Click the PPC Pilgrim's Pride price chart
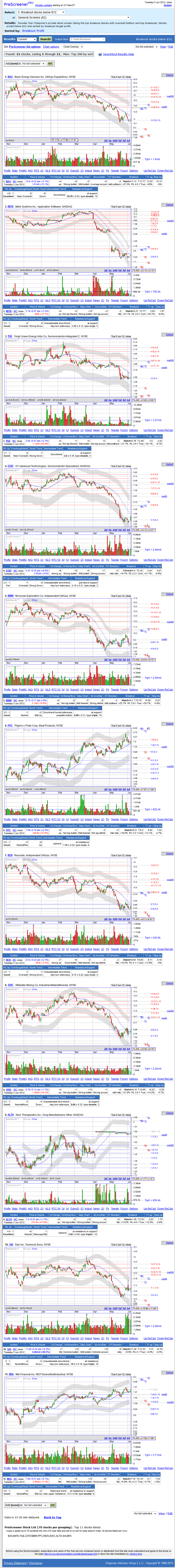Screen dimensions: 175x1568 point(68,760)
